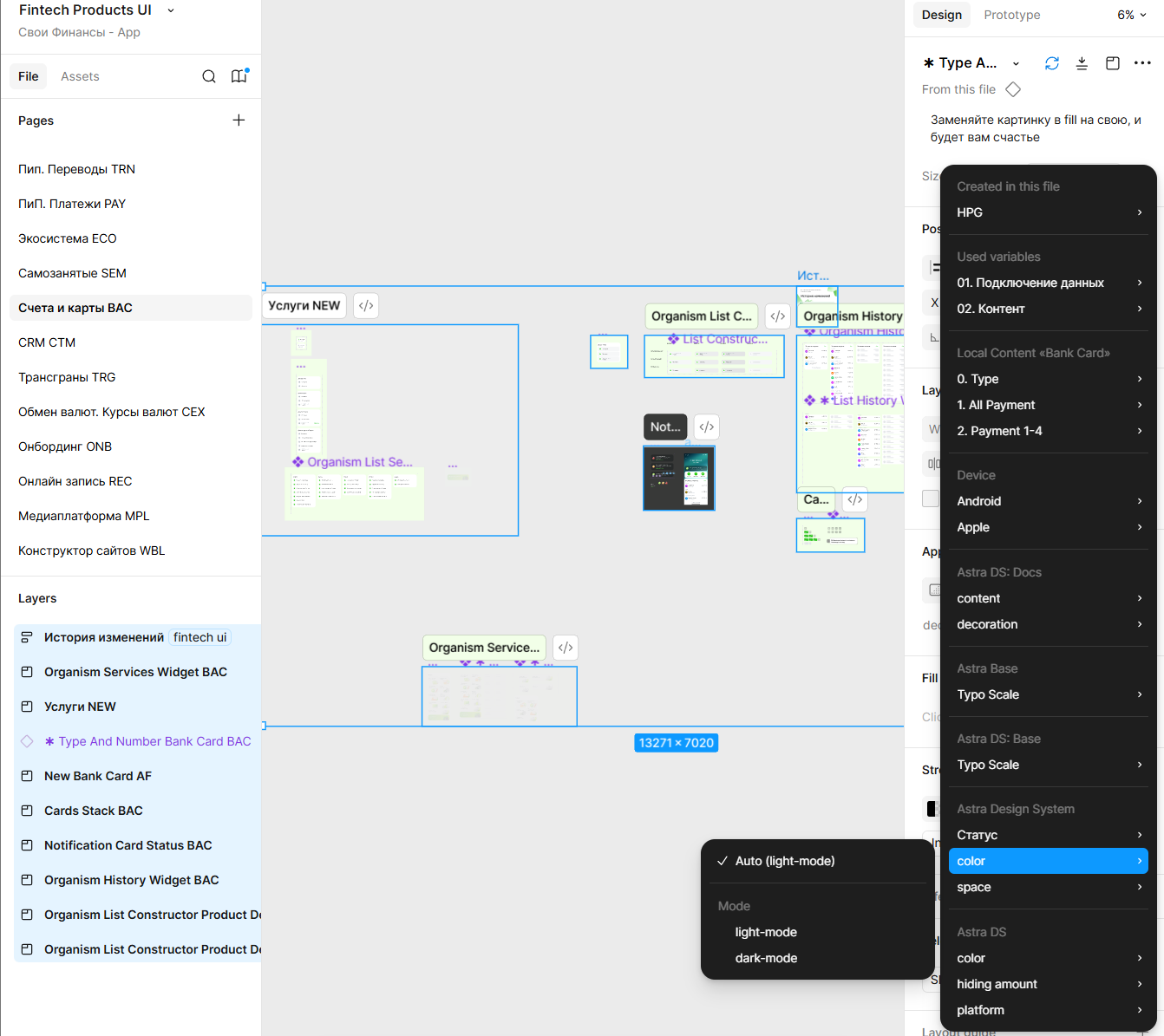Click the fintech ui tag in Layers
This screenshot has height=1036, width=1164.
199,637
